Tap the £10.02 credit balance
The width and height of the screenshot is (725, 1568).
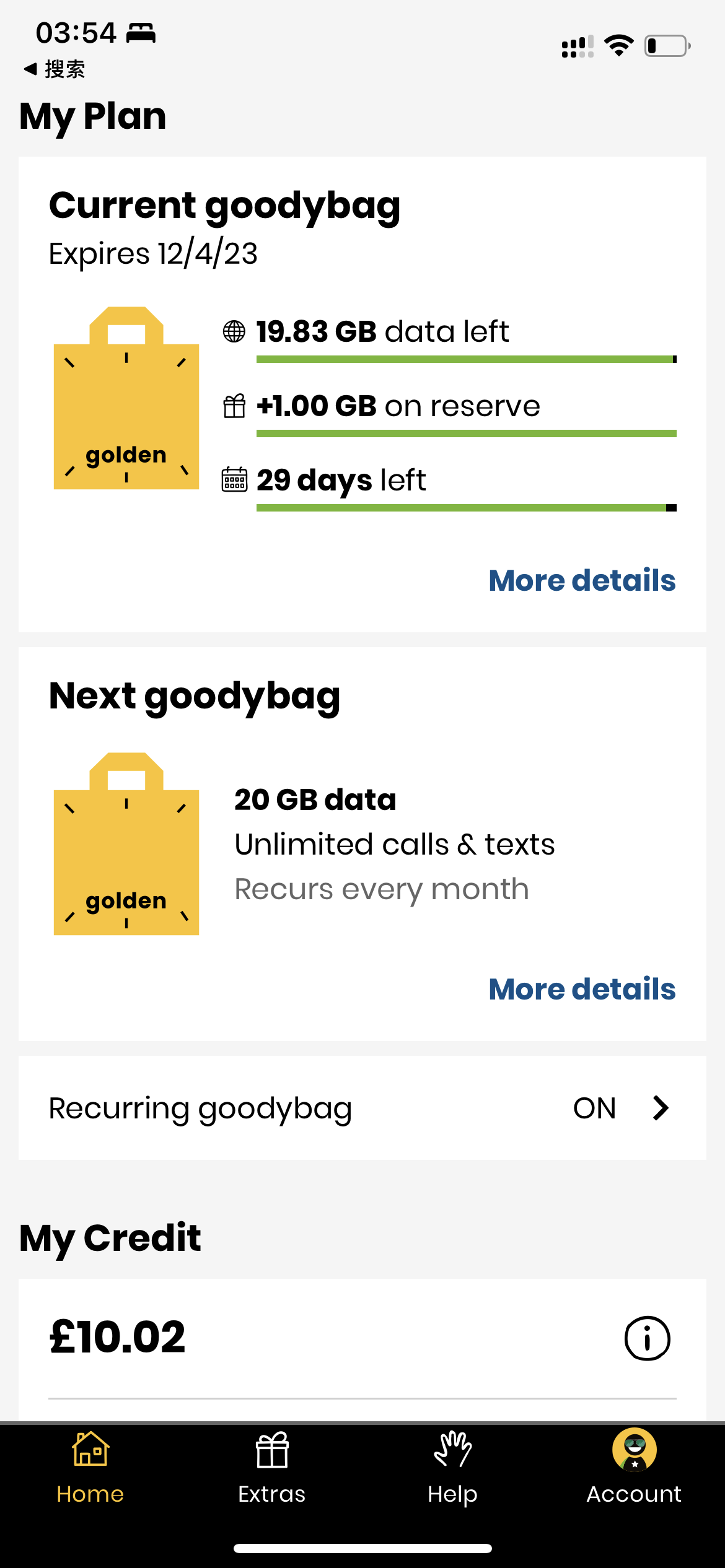point(118,1338)
